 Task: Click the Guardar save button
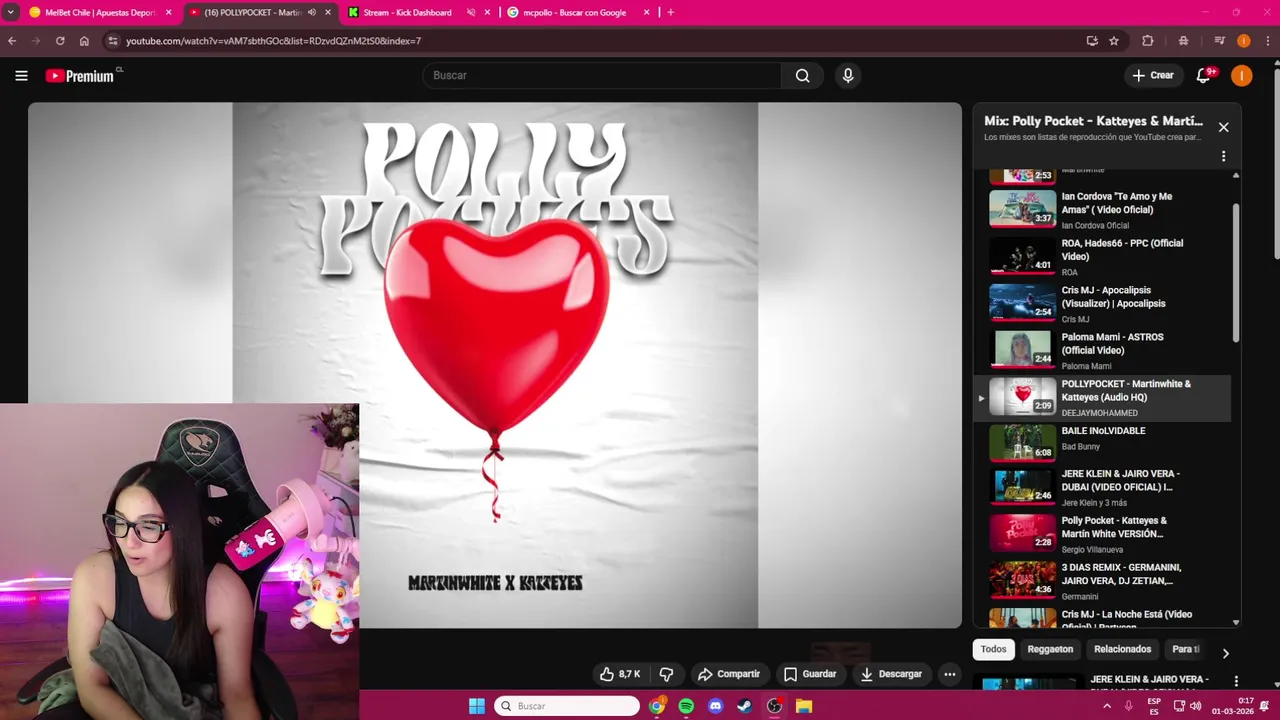(810, 674)
